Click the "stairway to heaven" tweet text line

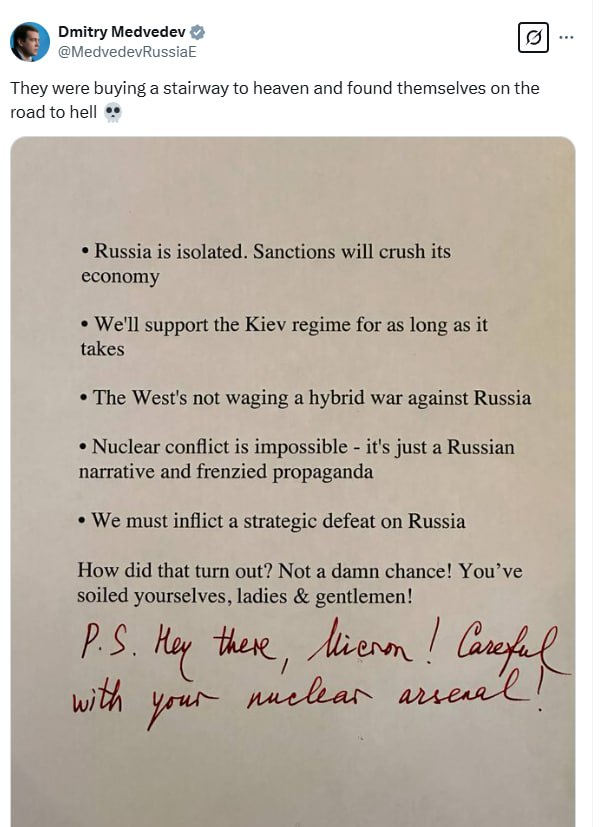point(274,88)
